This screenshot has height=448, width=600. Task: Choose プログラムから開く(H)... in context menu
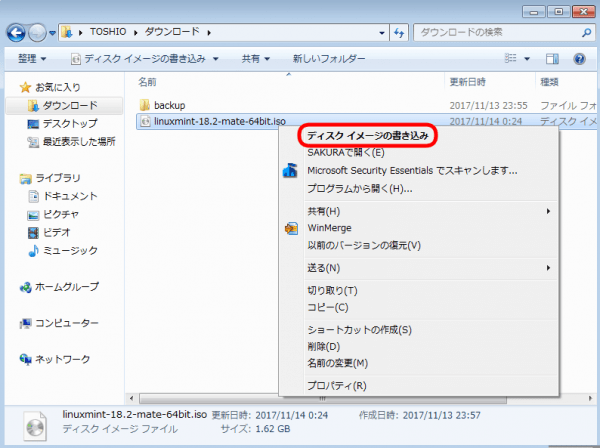pos(360,189)
